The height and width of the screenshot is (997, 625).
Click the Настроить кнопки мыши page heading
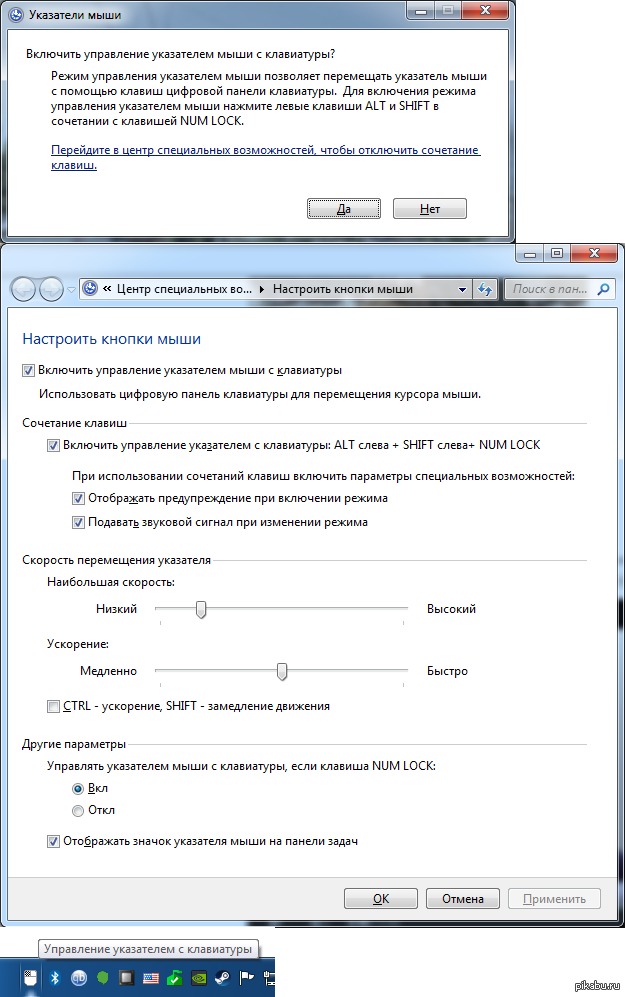click(111, 339)
